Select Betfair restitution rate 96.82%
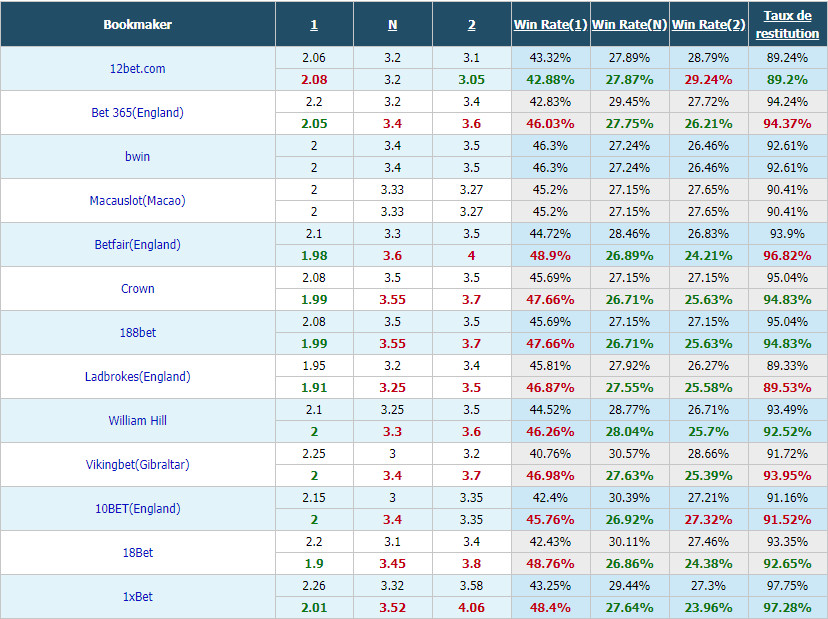This screenshot has width=828, height=619. (x=787, y=256)
